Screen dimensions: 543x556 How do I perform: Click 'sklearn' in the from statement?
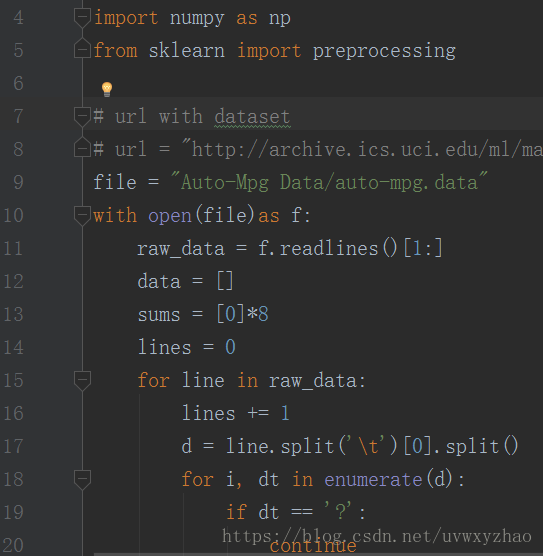point(187,50)
